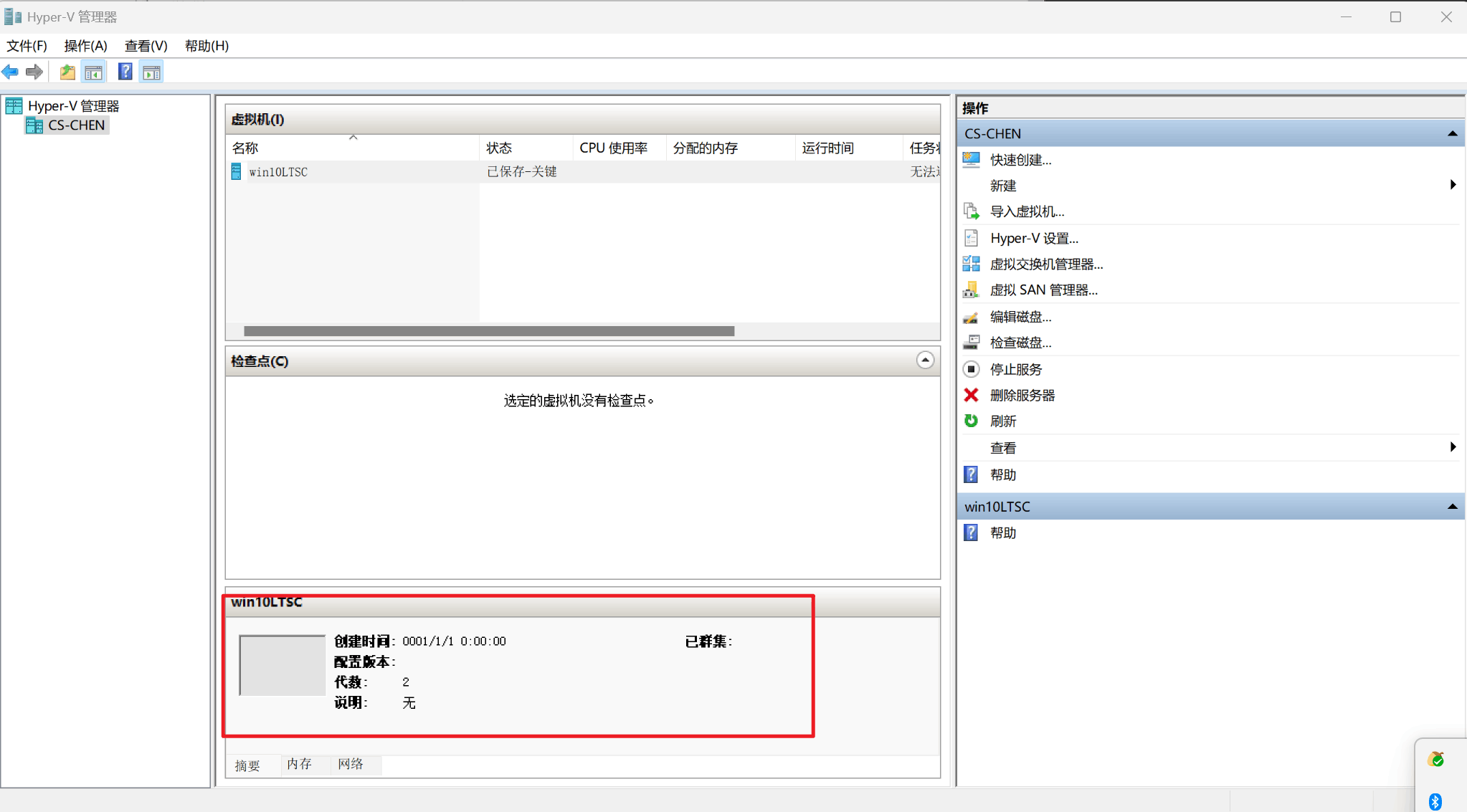Viewport: 1467px width, 812px height.
Task: Select Hyper-V 管理器 tree label
Action: pyautogui.click(x=73, y=106)
